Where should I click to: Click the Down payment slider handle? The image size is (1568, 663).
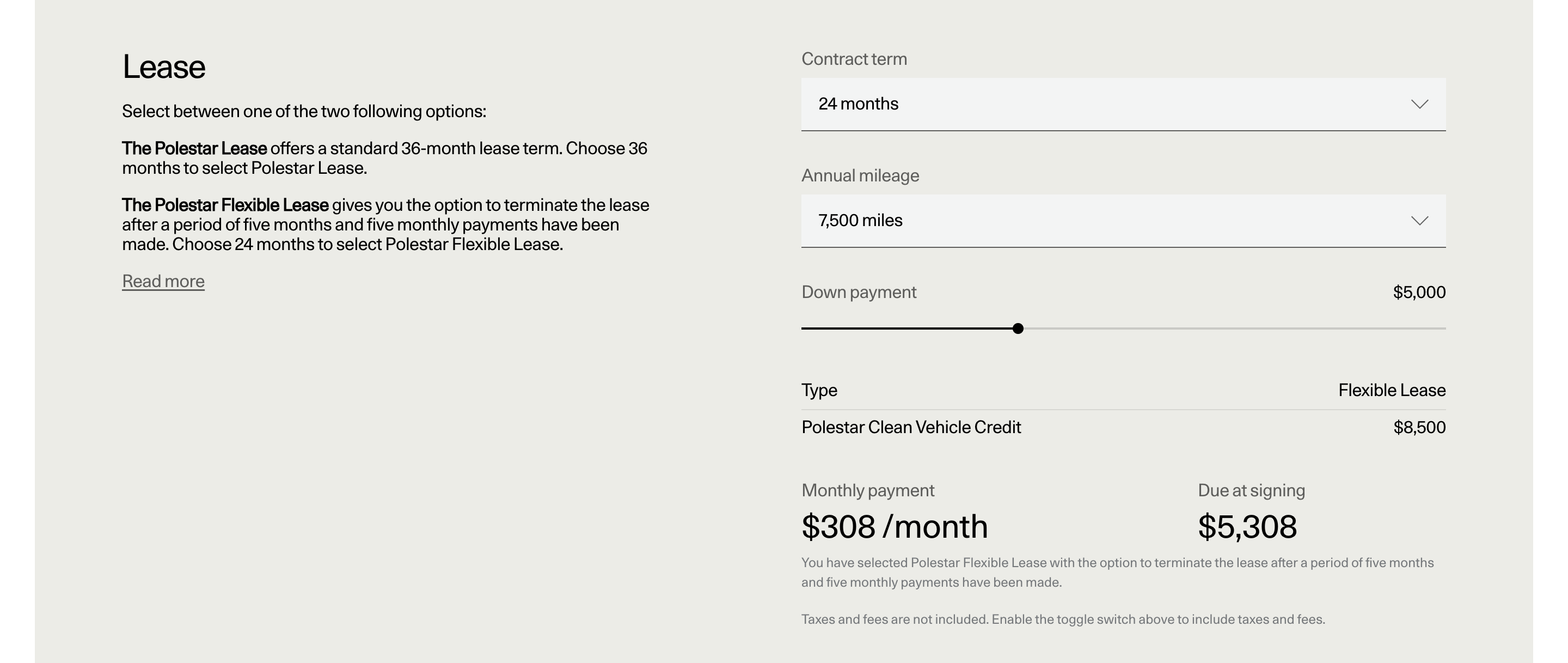click(1018, 329)
